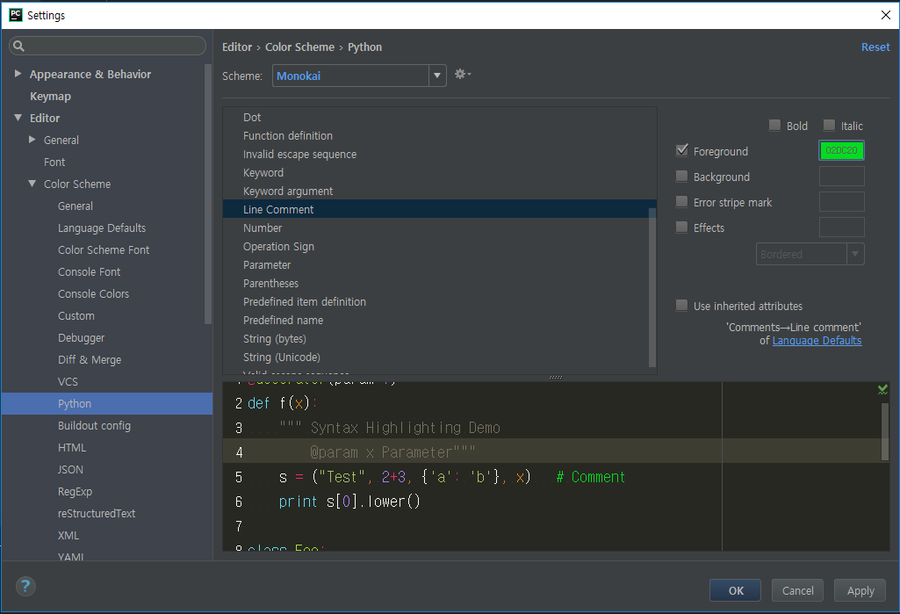Select 'Line Comment' attribute
The height and width of the screenshot is (614, 900).
click(x=440, y=209)
